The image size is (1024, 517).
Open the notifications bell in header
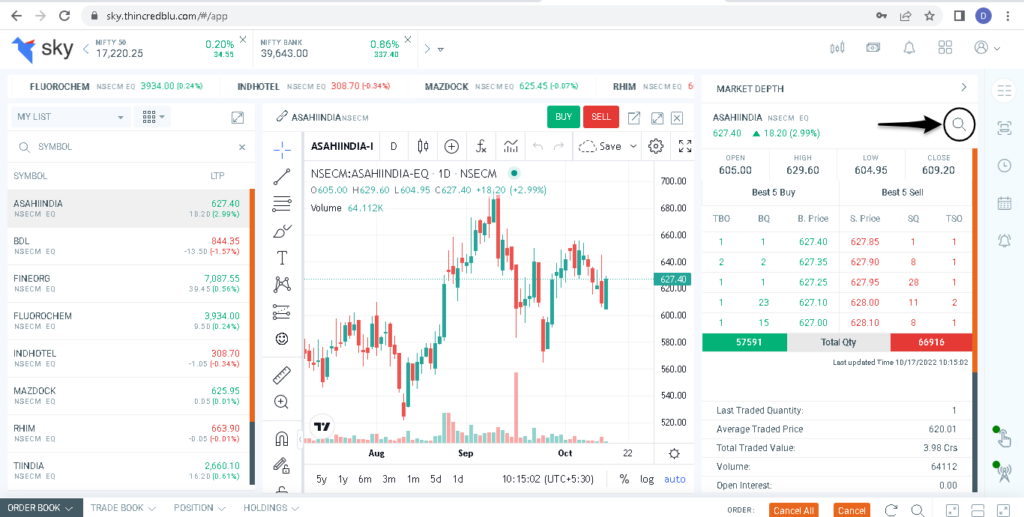pyautogui.click(x=909, y=48)
